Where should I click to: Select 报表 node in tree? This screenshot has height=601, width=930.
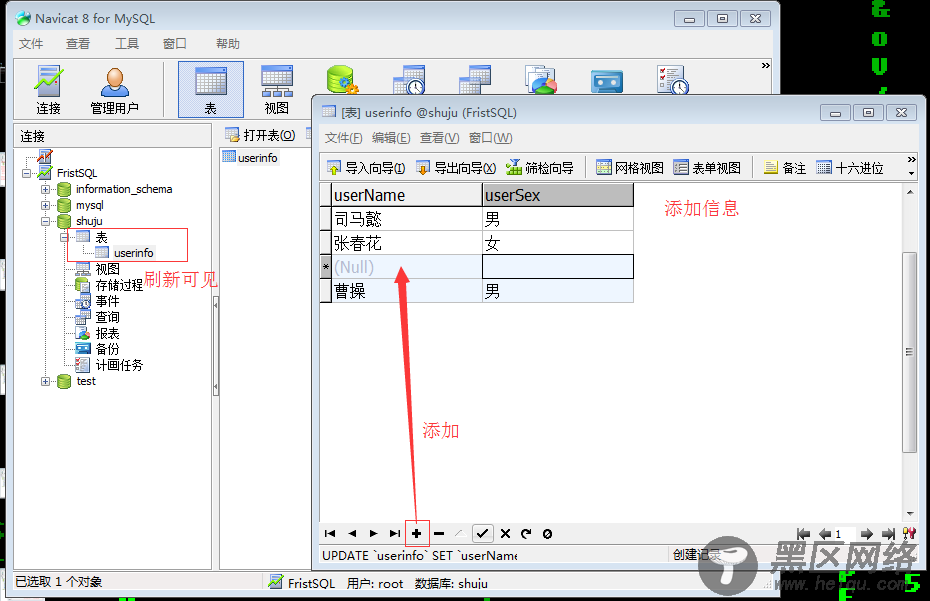(x=107, y=333)
